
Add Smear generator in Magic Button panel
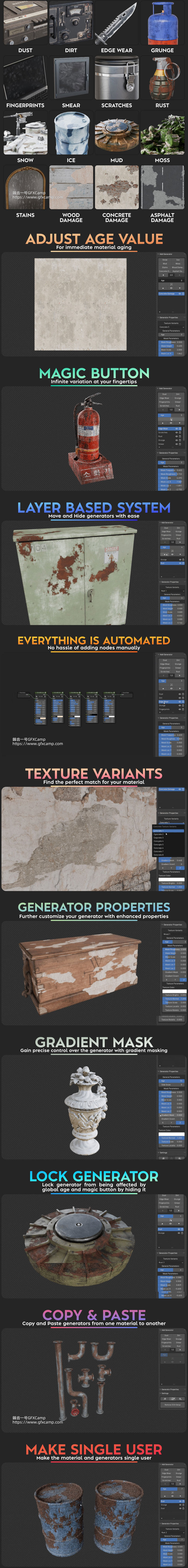(x=178, y=402)
